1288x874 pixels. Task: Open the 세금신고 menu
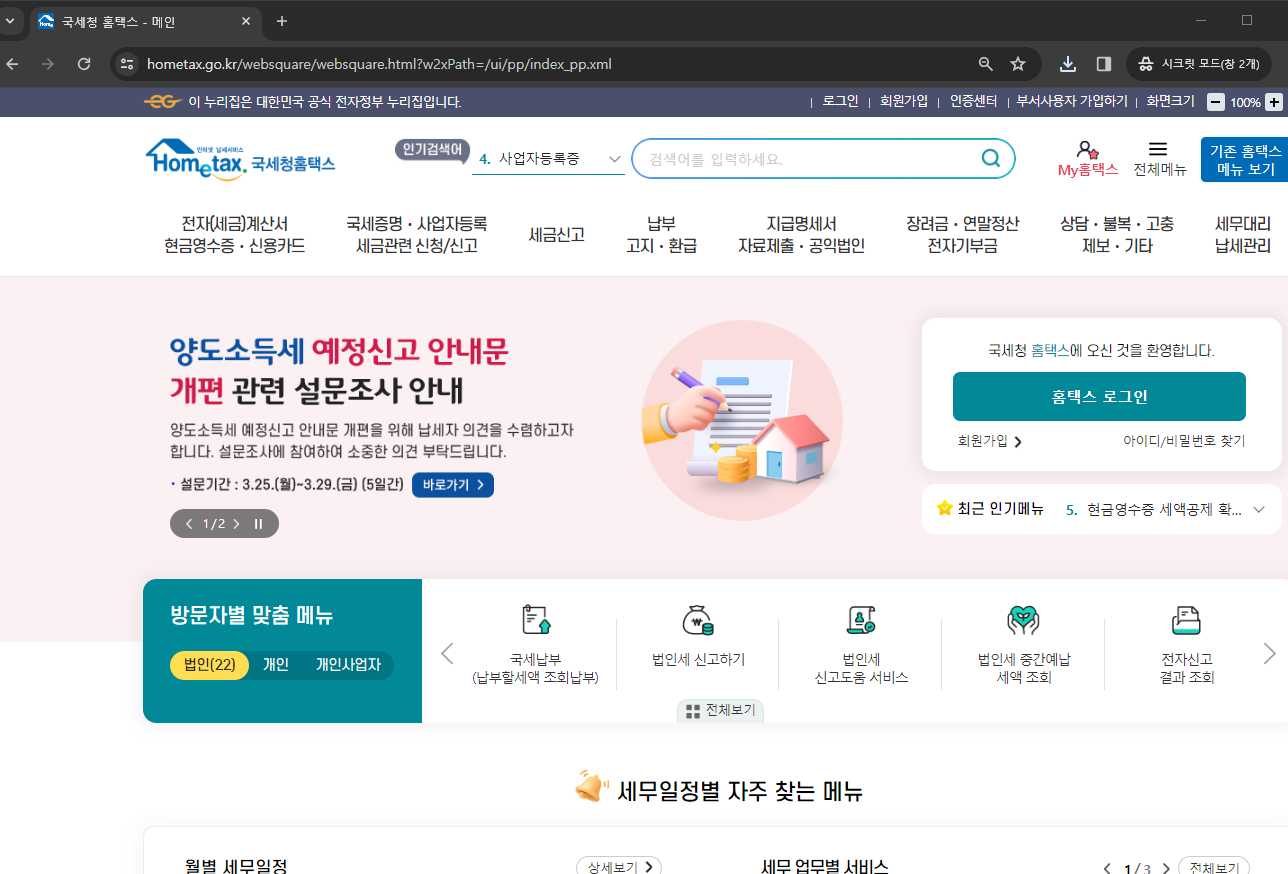pyautogui.click(x=556, y=235)
